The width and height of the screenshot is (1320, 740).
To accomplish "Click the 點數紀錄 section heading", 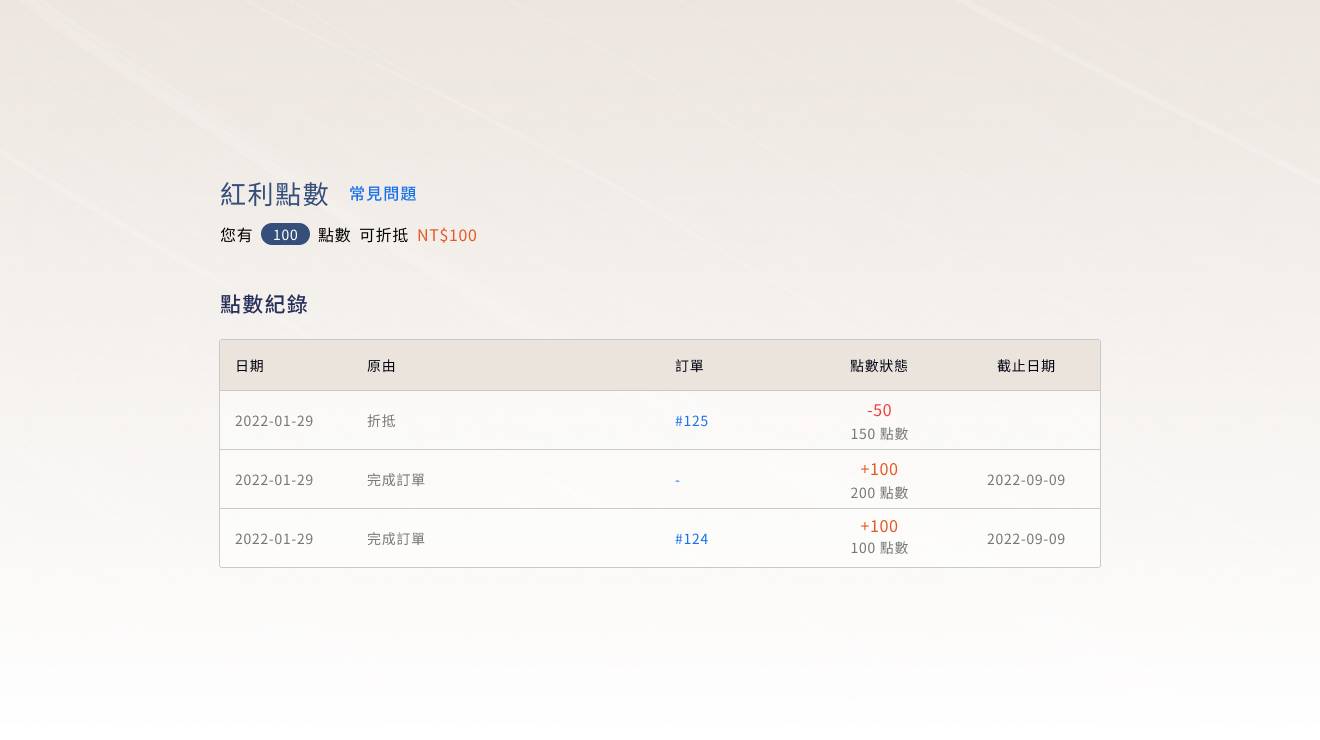I will [x=264, y=304].
